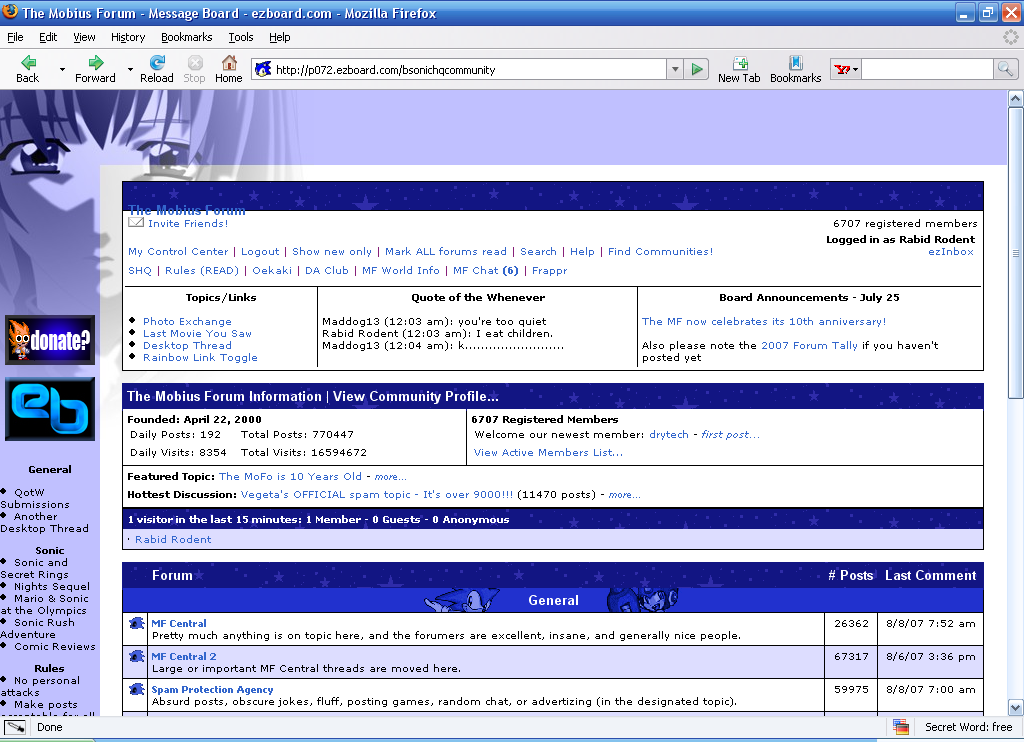Toggle the Rainbow Link Toggle link
The image size is (1024, 742).
(200, 358)
